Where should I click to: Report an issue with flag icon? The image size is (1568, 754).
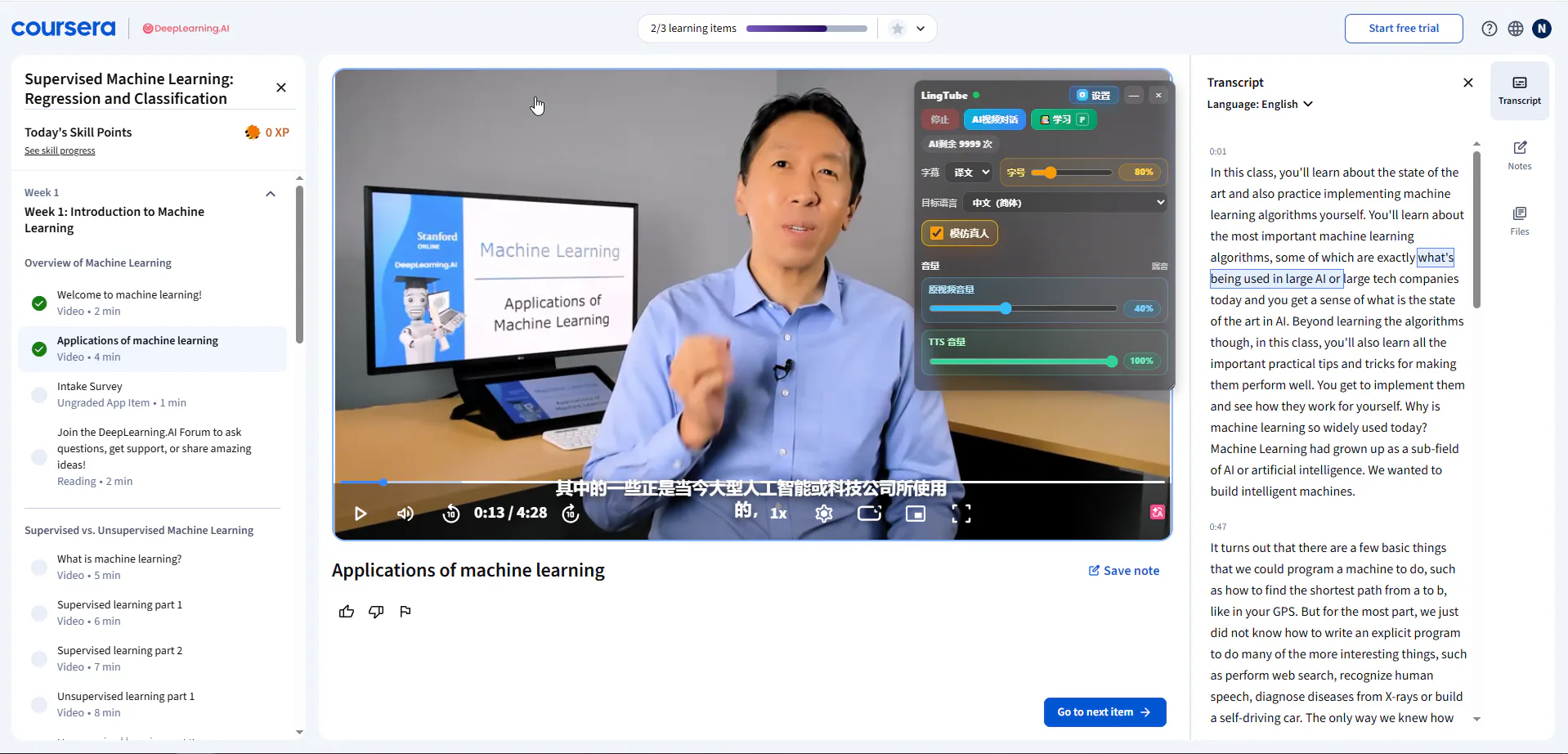[405, 612]
